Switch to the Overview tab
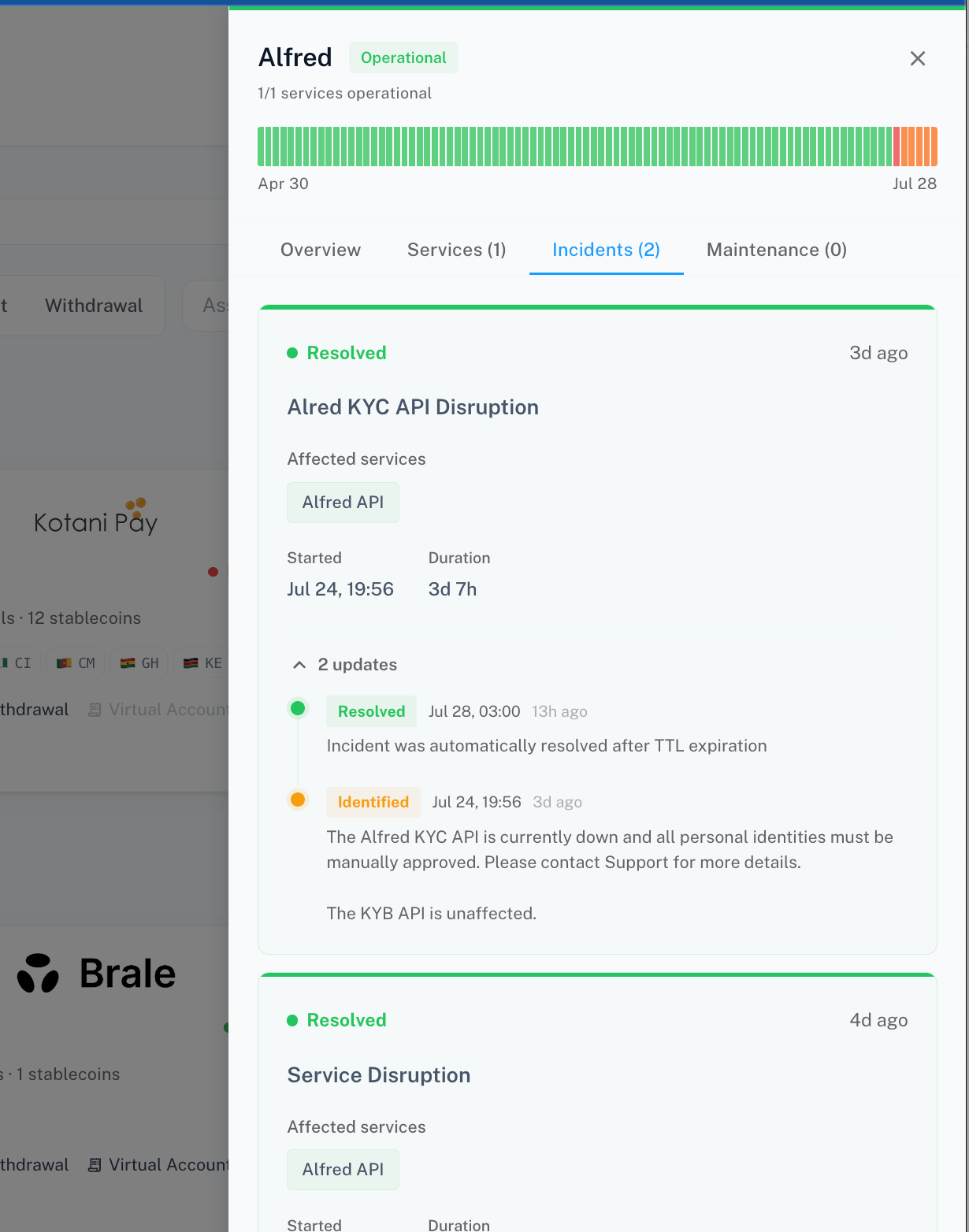Screen dimensions: 969x1232 321,250
